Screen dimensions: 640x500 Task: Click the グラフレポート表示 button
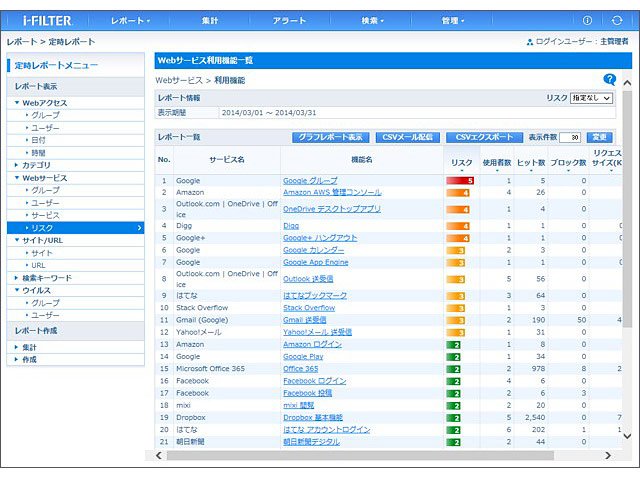pyautogui.click(x=331, y=138)
